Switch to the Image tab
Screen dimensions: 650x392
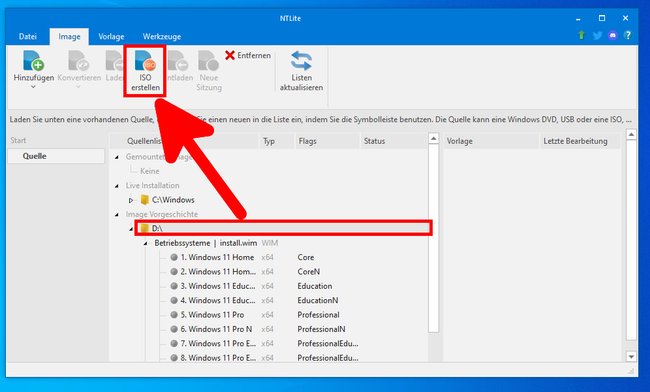pyautogui.click(x=69, y=36)
